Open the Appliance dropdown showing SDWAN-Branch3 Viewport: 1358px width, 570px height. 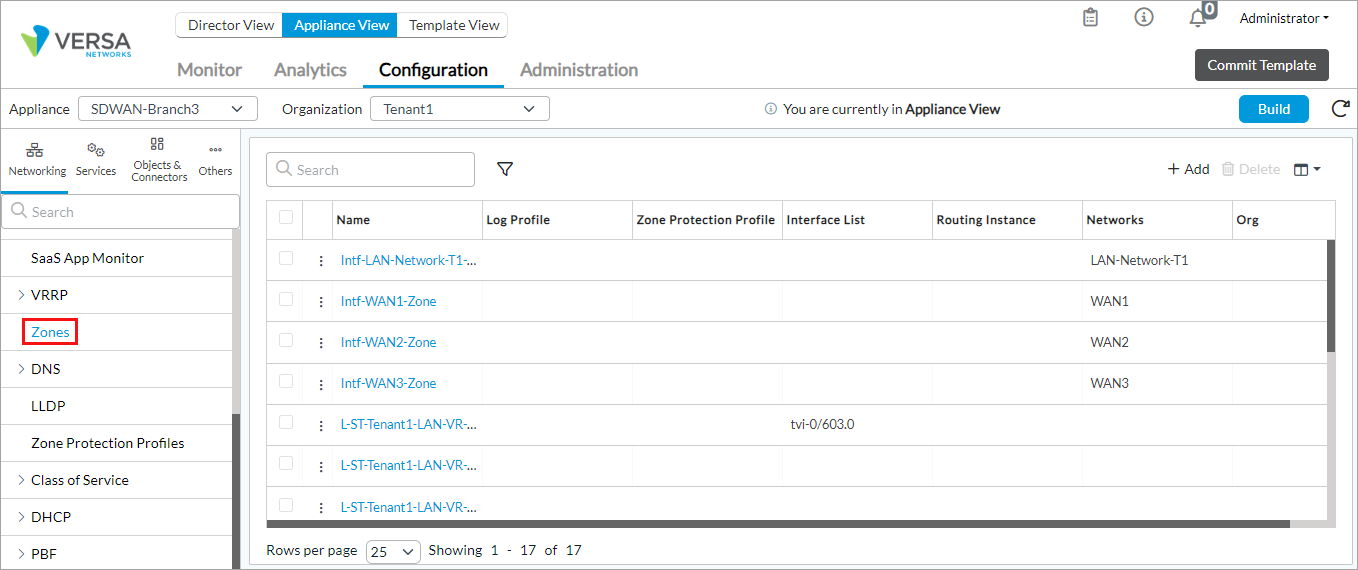[x=168, y=109]
